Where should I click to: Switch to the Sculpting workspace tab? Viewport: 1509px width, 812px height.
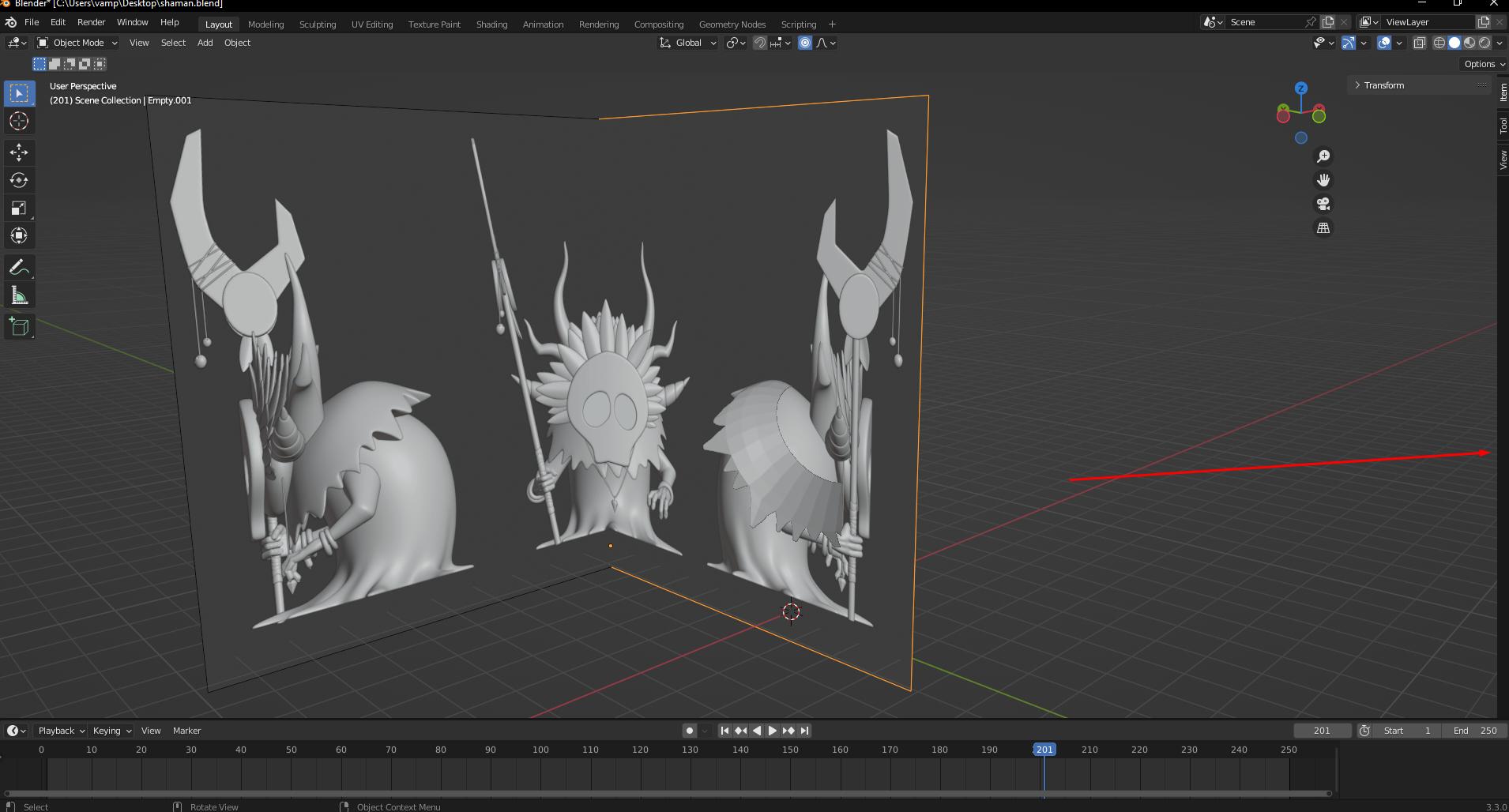pyautogui.click(x=318, y=24)
